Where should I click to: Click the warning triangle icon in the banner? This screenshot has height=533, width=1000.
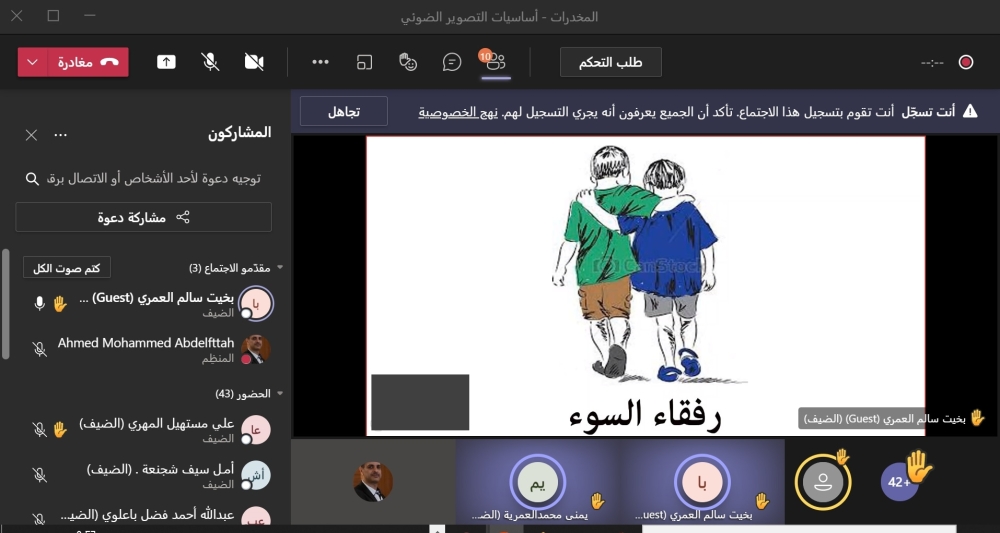pyautogui.click(x=970, y=112)
